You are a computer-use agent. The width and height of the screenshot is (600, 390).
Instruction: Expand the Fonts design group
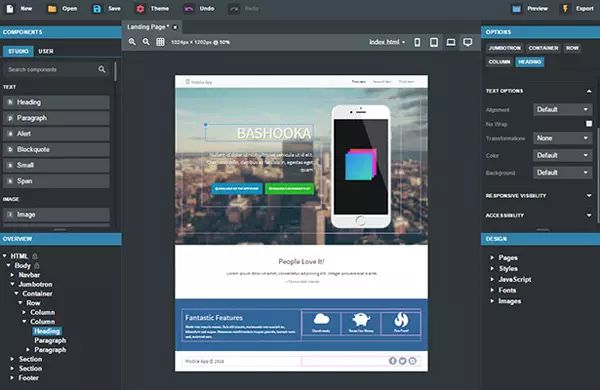pyautogui.click(x=492, y=290)
